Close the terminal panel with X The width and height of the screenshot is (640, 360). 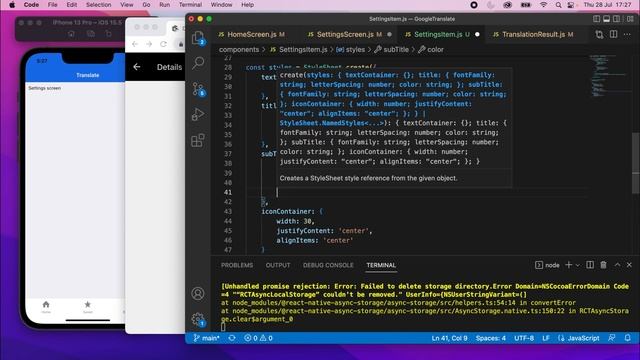(629, 265)
